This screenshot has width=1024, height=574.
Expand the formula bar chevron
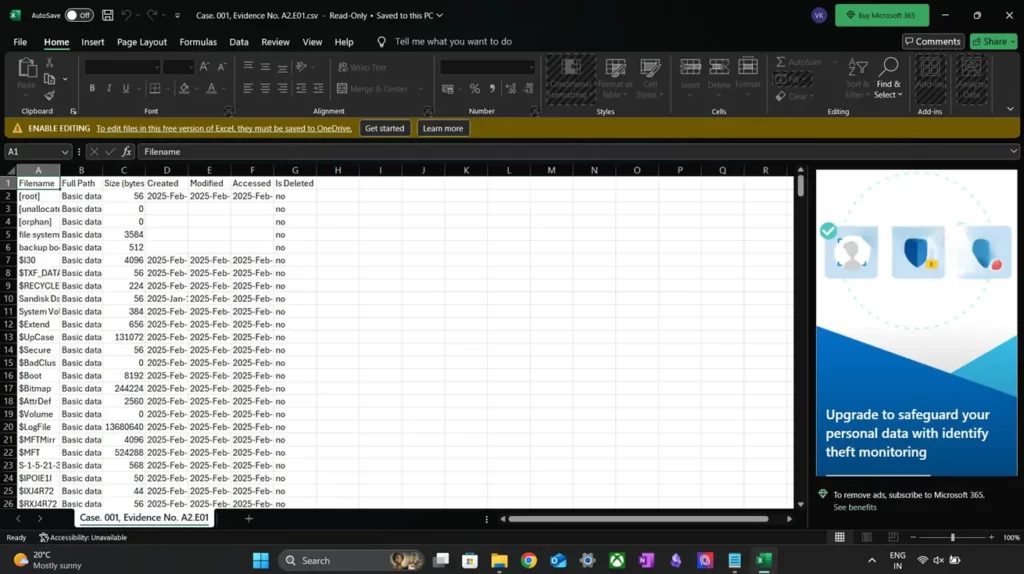pos(1013,152)
